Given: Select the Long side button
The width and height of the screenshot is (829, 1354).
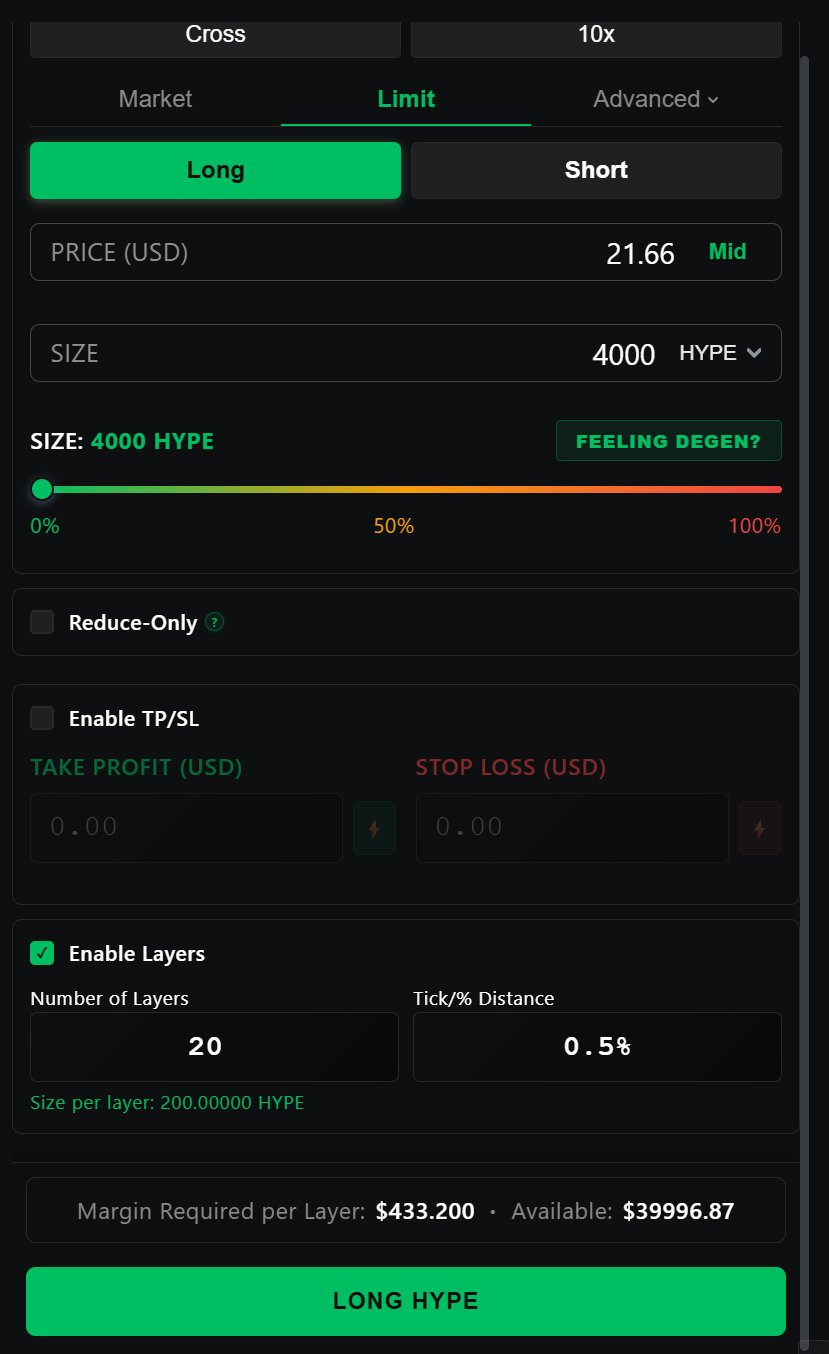Looking at the screenshot, I should [x=215, y=170].
